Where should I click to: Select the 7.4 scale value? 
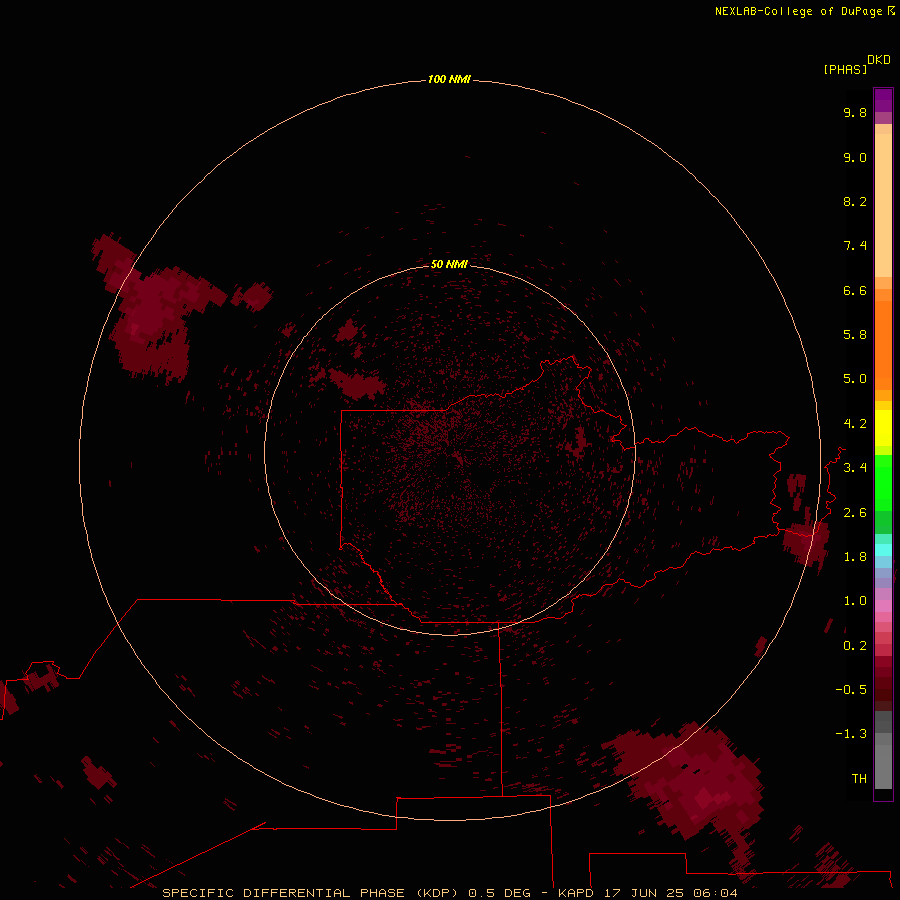pyautogui.click(x=855, y=246)
